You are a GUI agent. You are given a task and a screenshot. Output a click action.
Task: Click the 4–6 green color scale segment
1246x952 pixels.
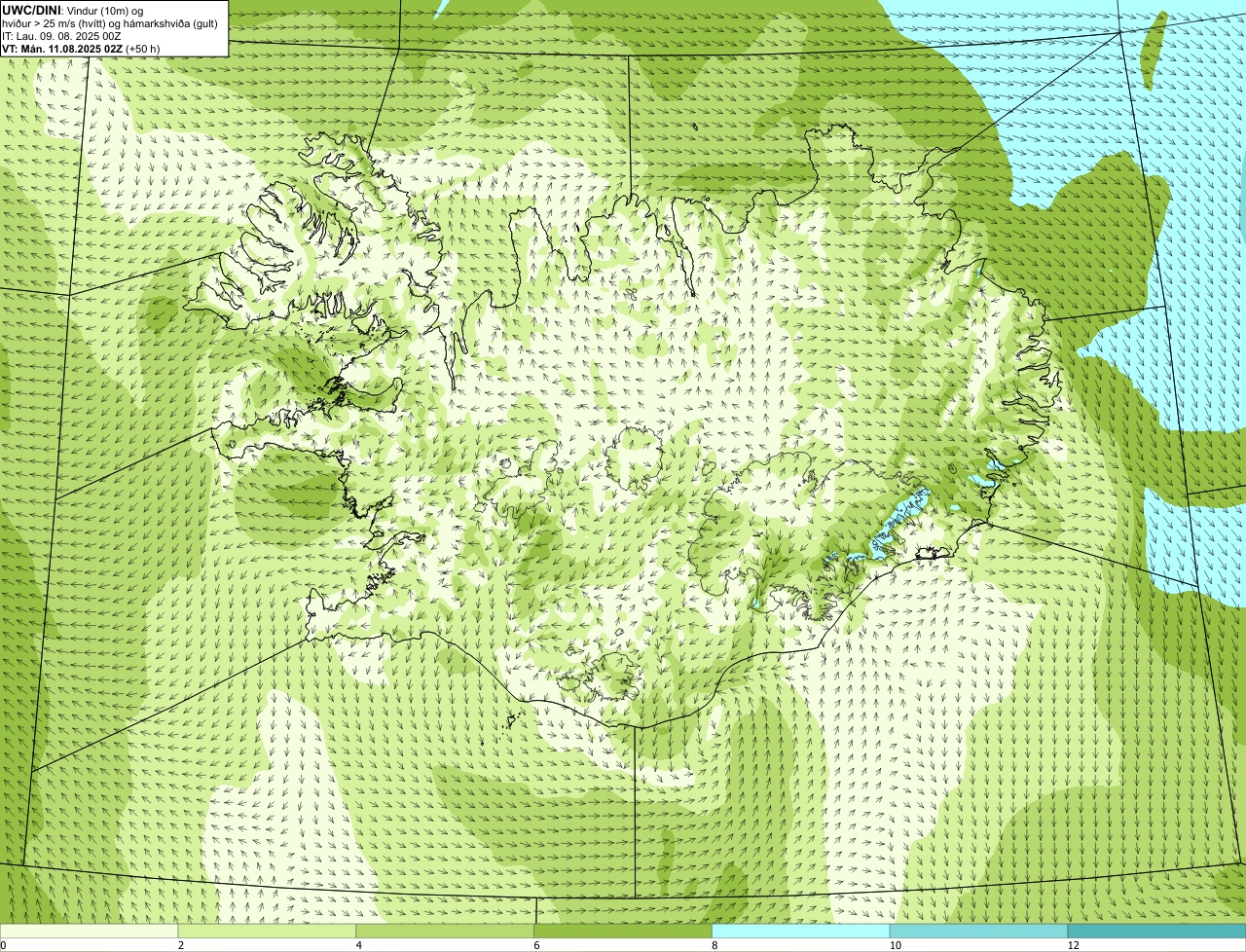click(446, 932)
